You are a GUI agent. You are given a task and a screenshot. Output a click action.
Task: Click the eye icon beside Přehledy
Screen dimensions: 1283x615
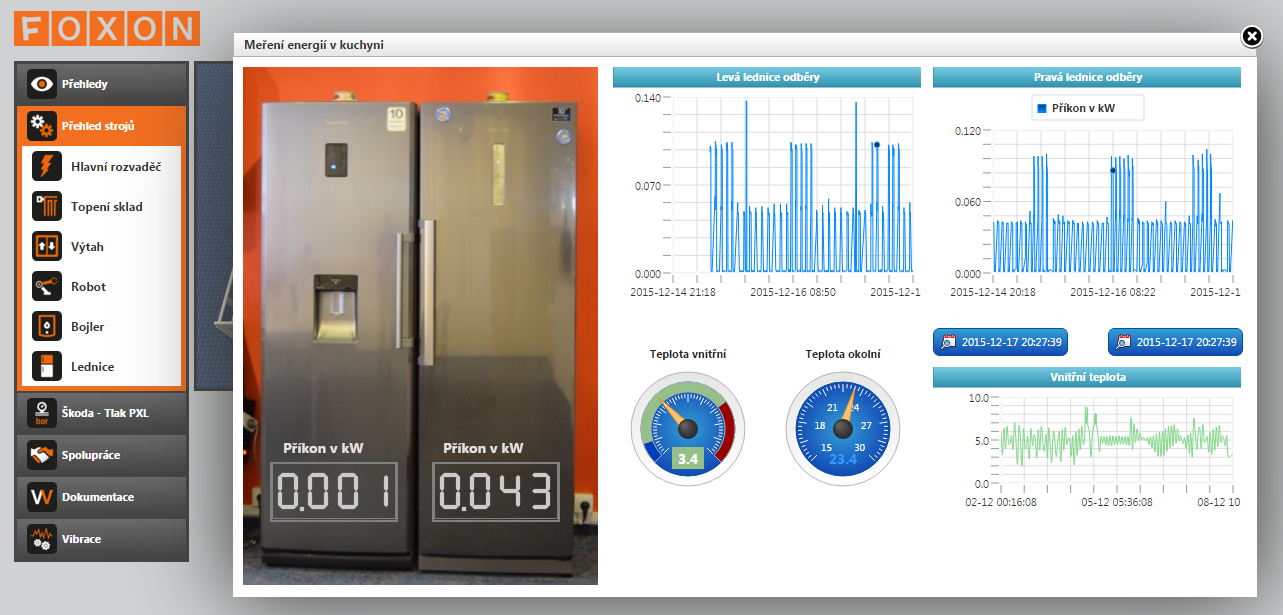click(x=41, y=84)
